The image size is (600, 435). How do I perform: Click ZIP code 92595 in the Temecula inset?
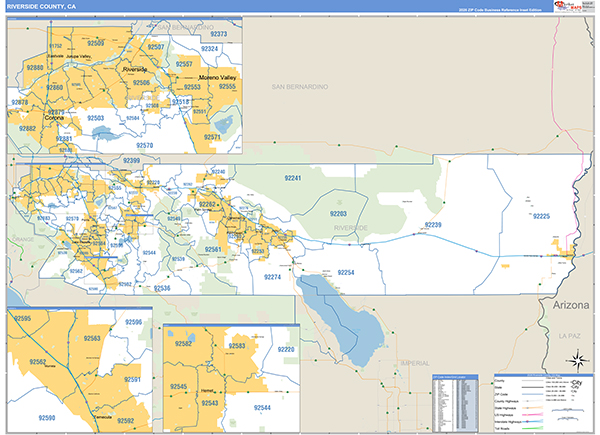pyautogui.click(x=23, y=318)
